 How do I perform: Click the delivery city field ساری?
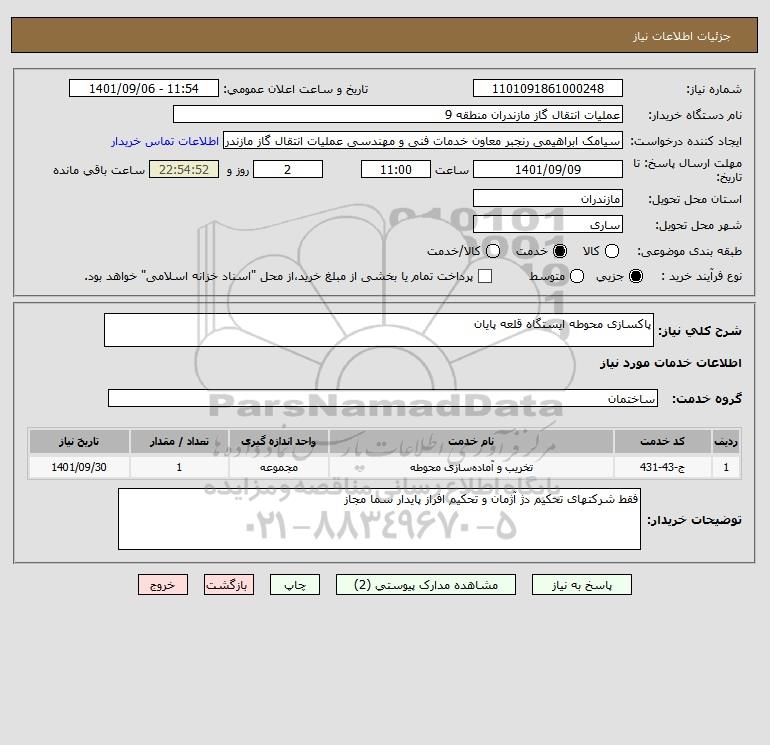[548, 224]
